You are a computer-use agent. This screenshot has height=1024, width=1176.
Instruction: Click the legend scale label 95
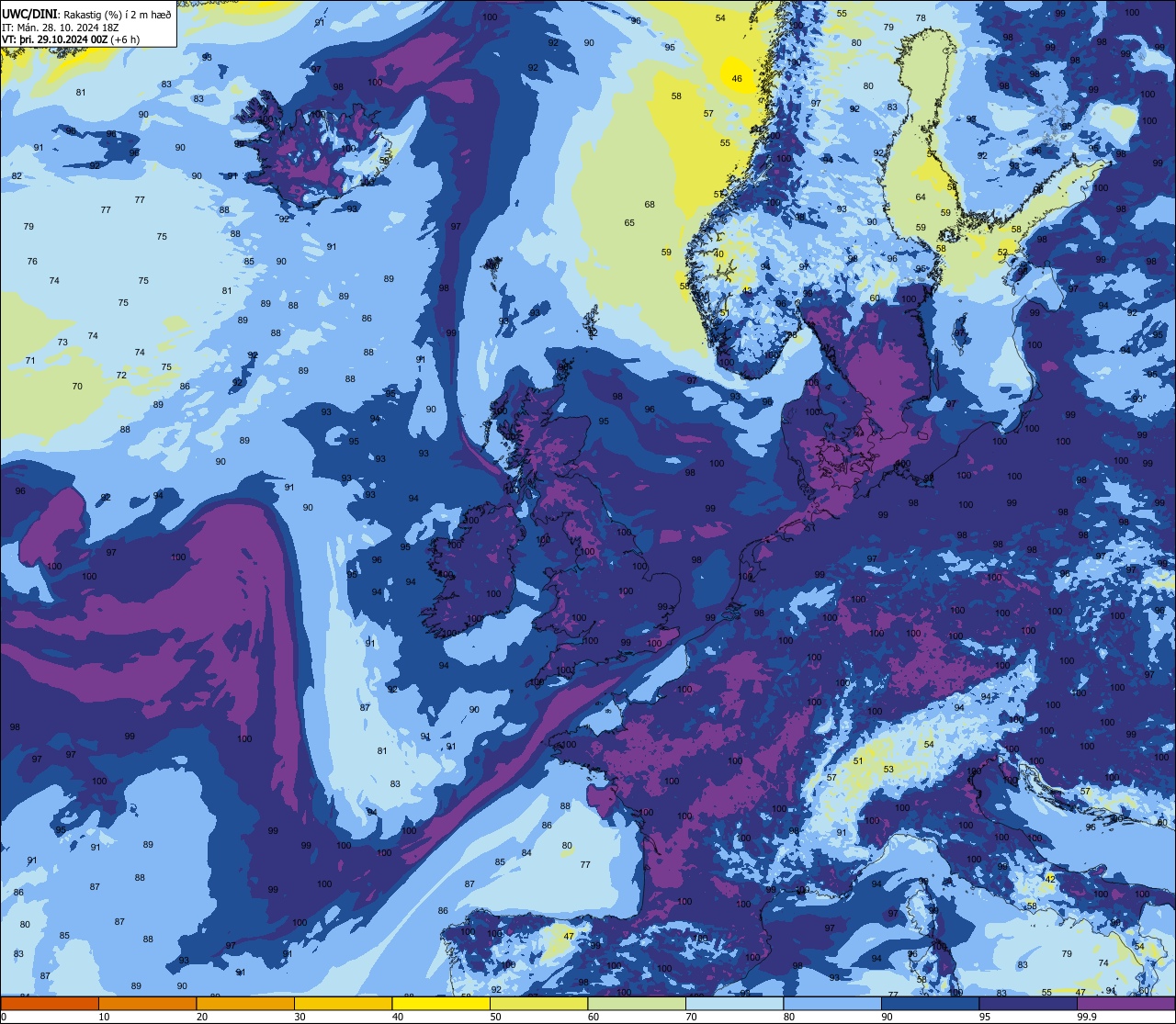pyautogui.click(x=986, y=1017)
